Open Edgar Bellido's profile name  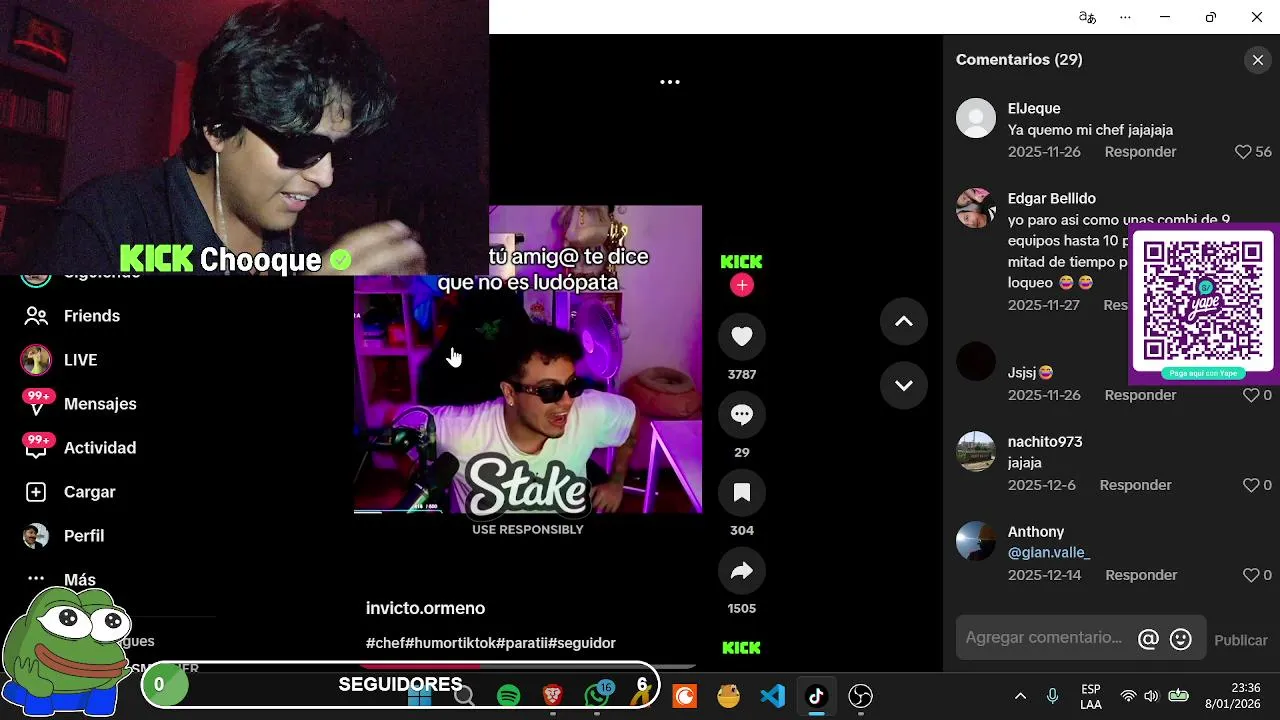tap(1052, 198)
